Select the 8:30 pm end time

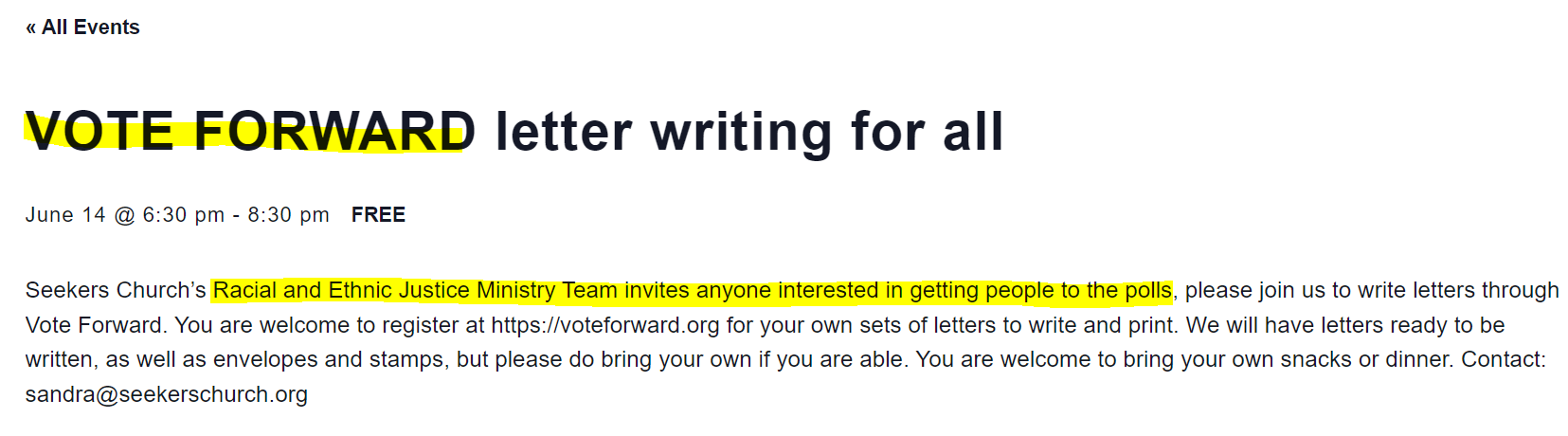coord(288,215)
